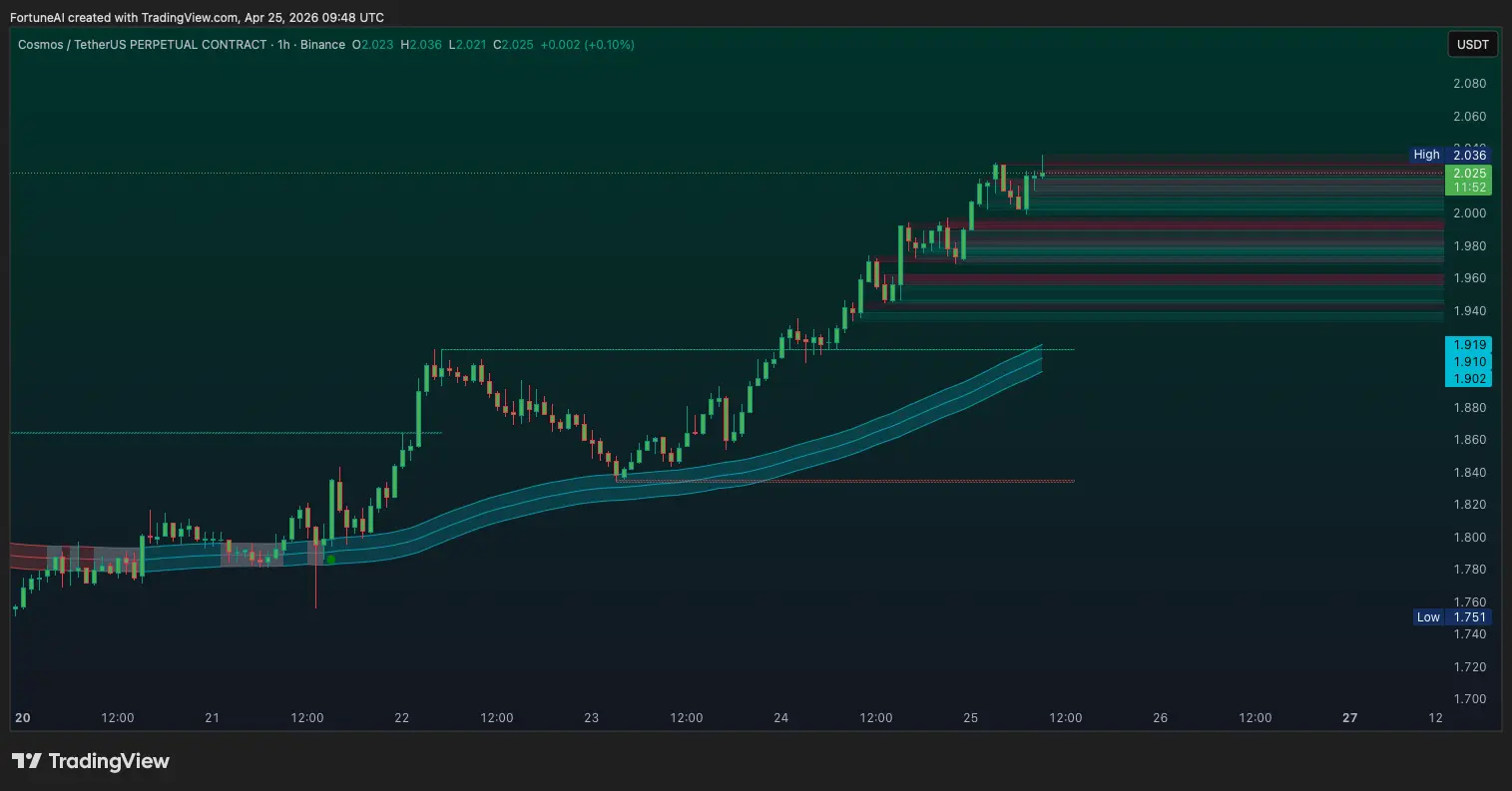Click the Binance exchange name in the legend
Screen dimensions: 1512x791
coord(321,45)
